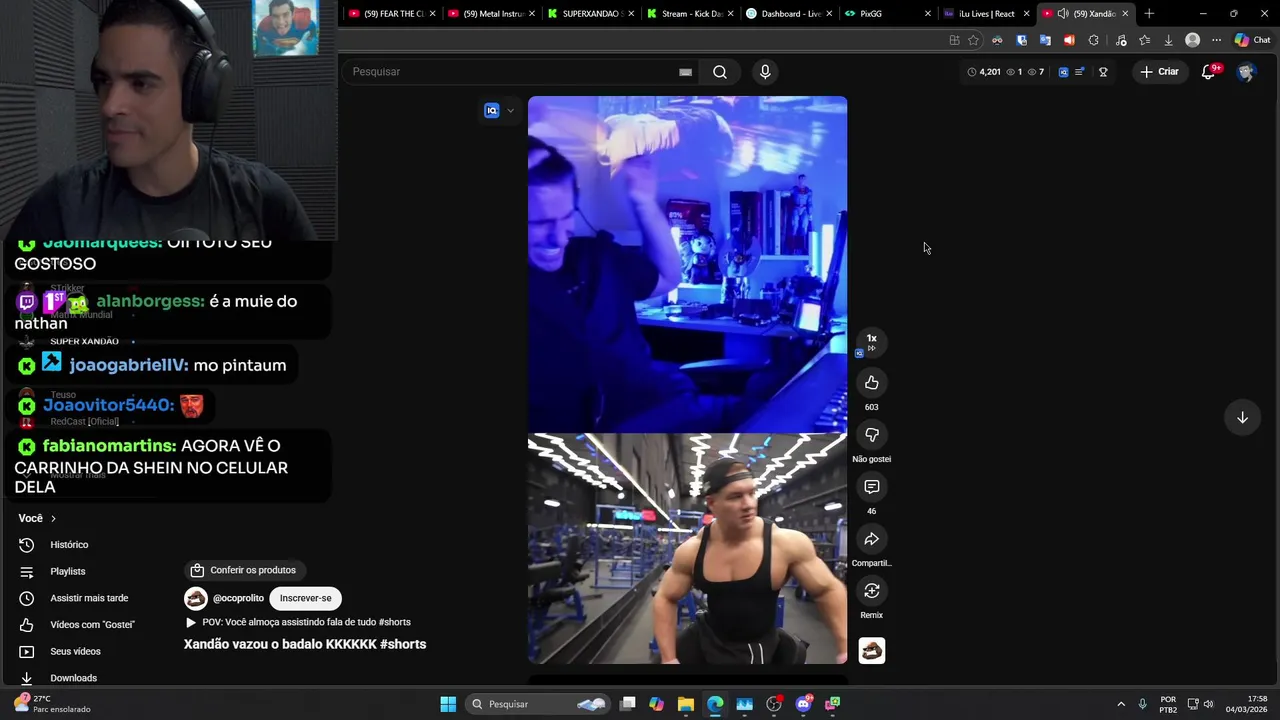Click the trophy icon in YouTube header

1103,72
